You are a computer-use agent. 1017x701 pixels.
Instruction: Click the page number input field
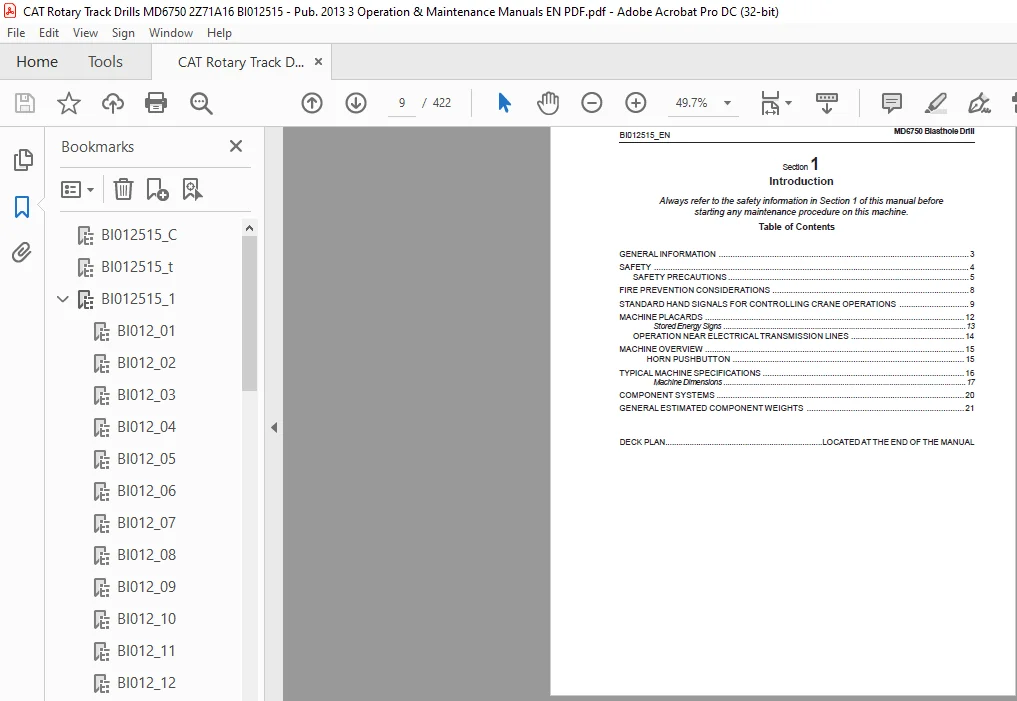tap(402, 103)
